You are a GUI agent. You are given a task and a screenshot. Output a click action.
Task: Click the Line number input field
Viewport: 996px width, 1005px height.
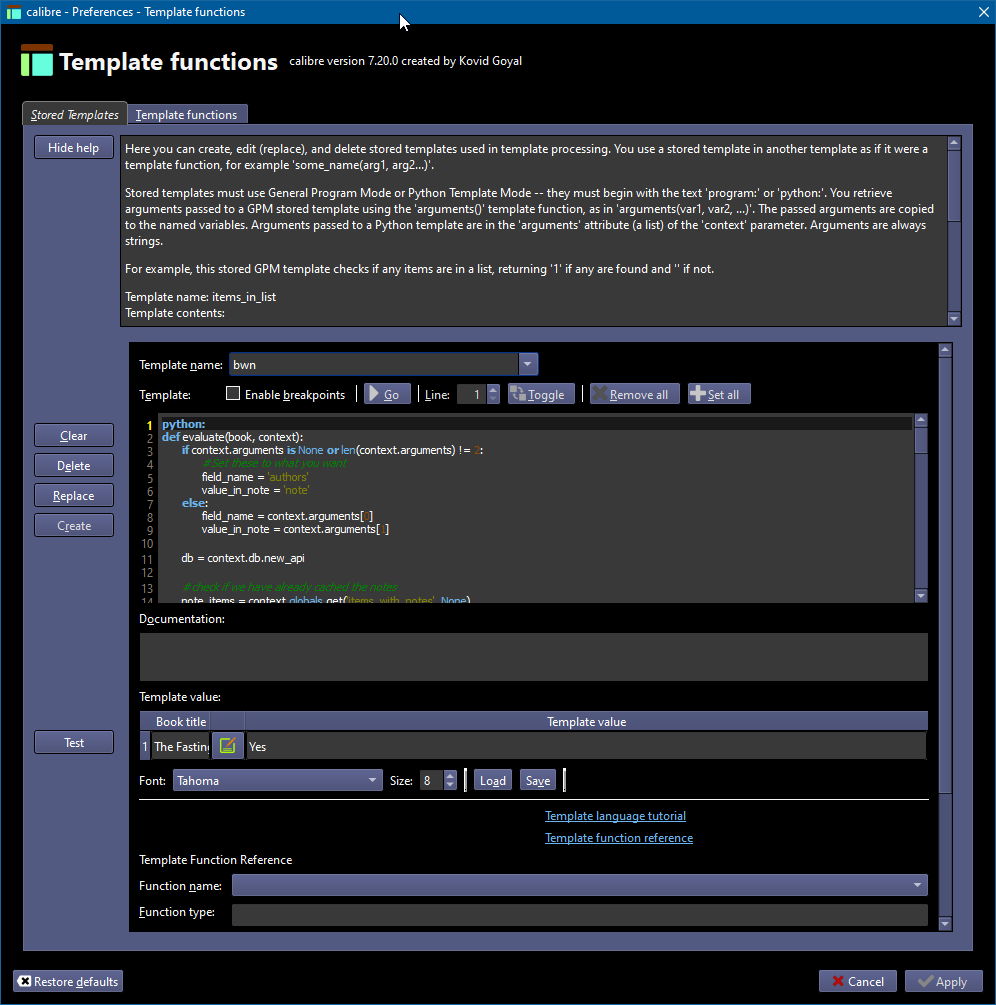coord(472,394)
